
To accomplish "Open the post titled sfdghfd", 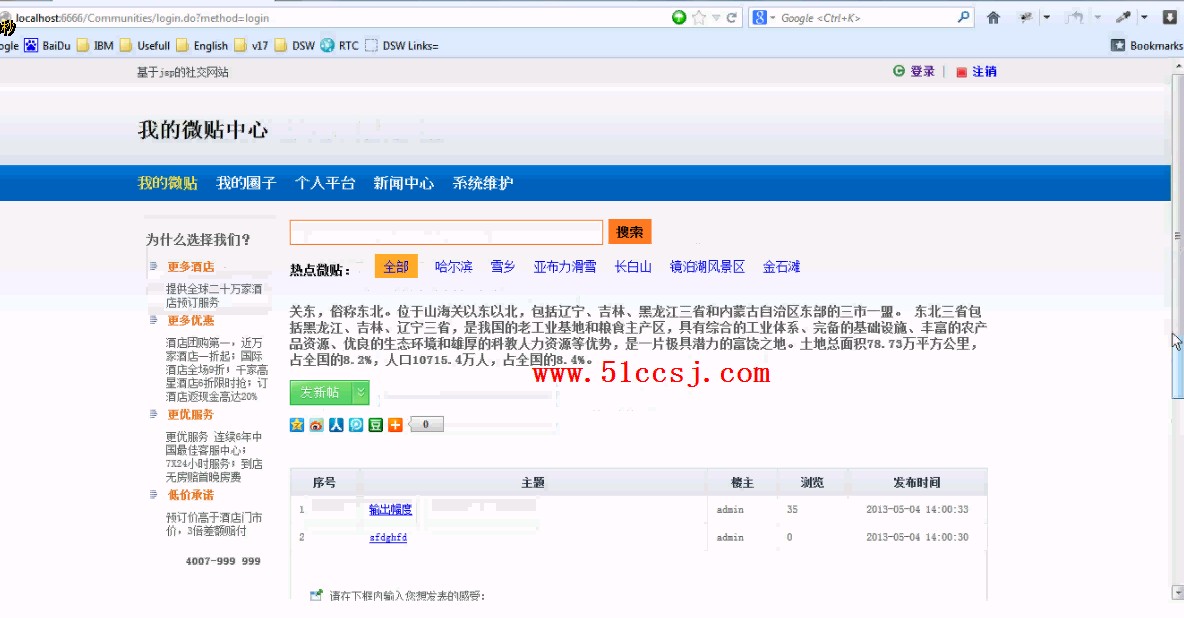I will click(388, 538).
